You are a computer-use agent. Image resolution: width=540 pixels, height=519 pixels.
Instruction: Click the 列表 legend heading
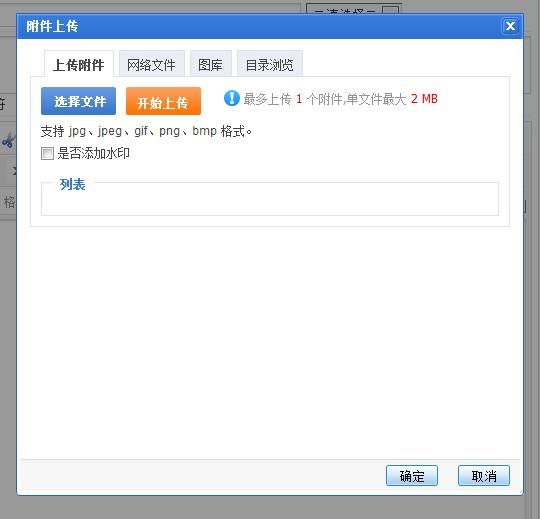point(72,184)
